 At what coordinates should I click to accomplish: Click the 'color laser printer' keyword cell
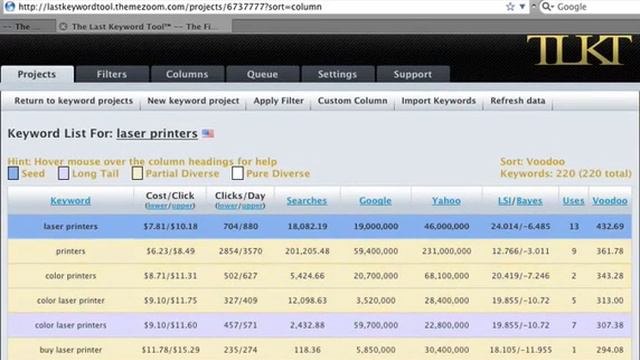tap(71, 300)
